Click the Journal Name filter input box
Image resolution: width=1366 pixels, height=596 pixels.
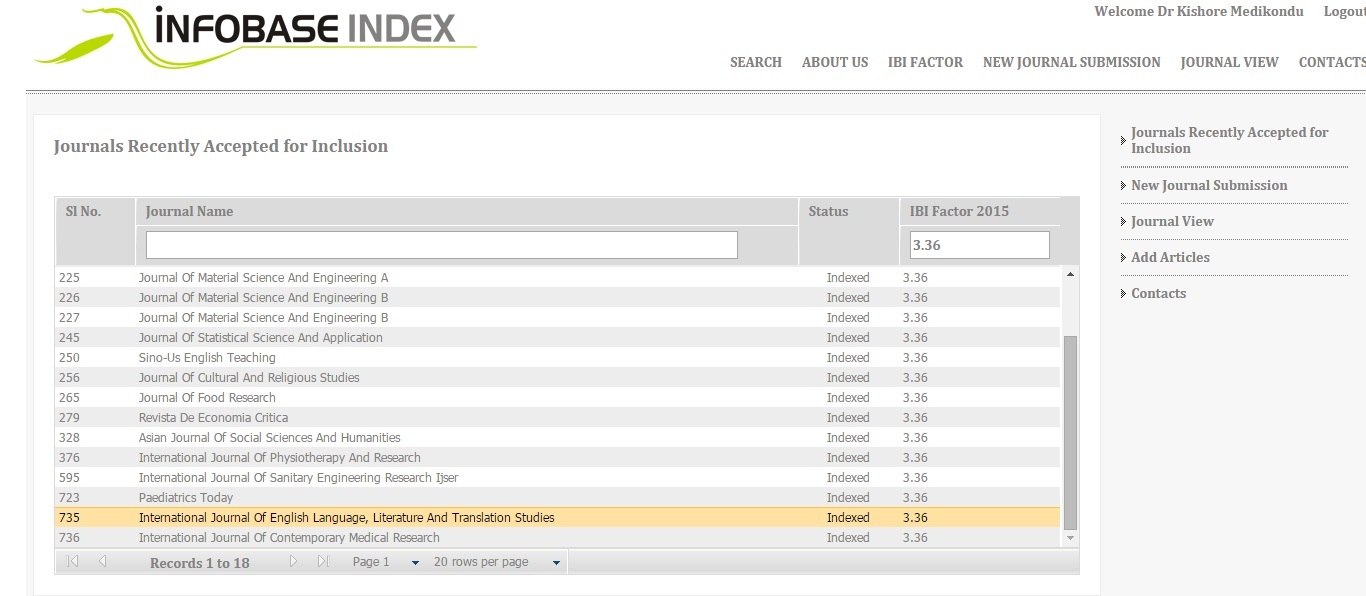(x=442, y=245)
